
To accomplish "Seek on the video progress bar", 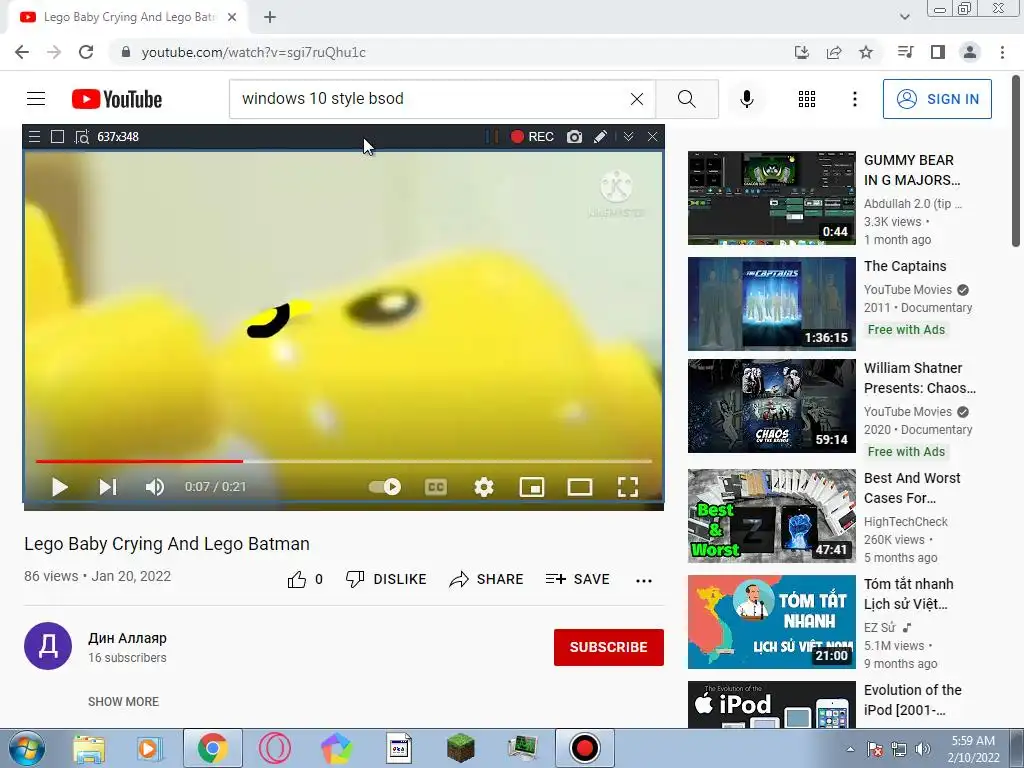I will [344, 461].
